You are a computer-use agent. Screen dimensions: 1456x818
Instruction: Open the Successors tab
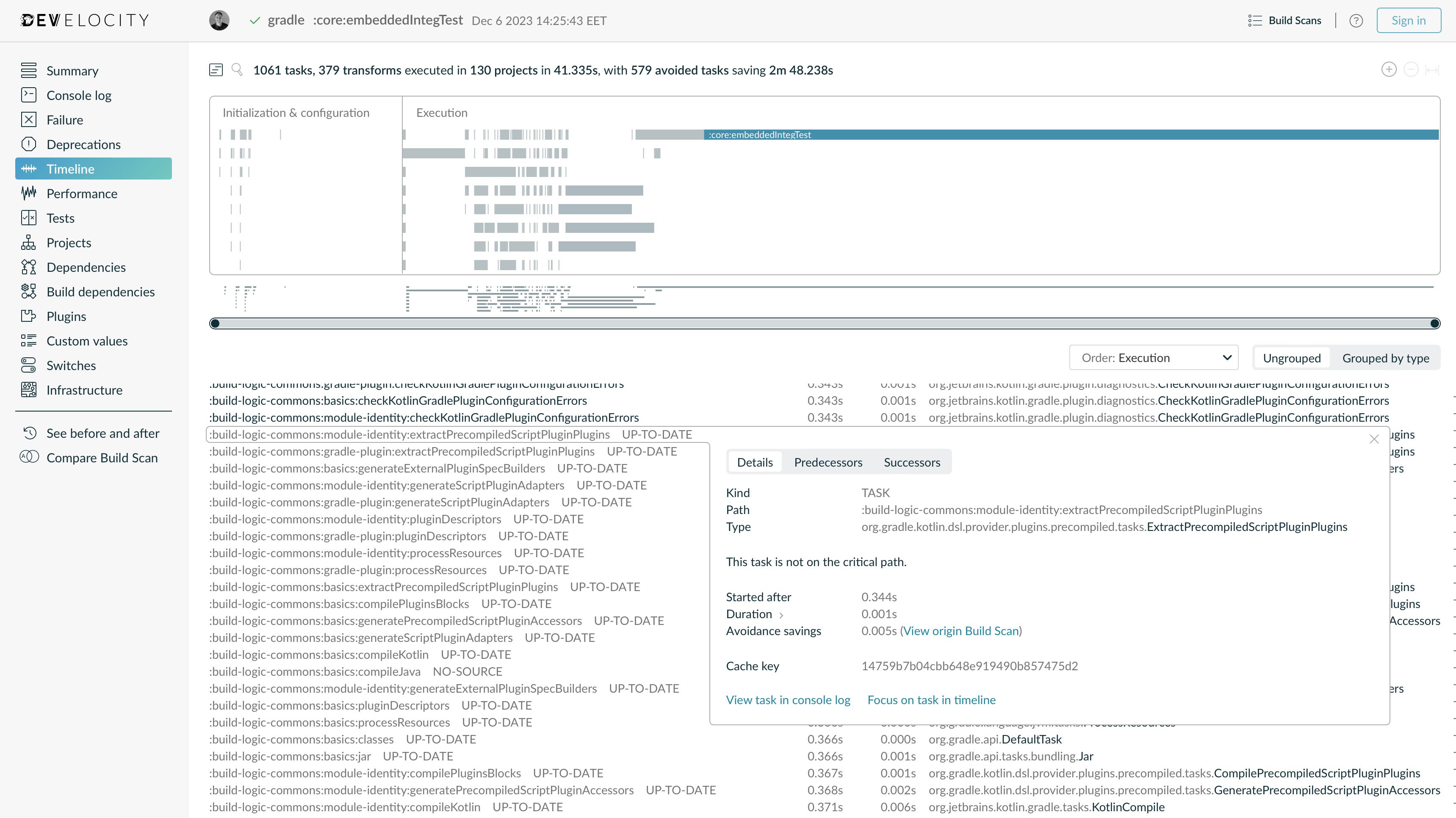[x=912, y=462]
